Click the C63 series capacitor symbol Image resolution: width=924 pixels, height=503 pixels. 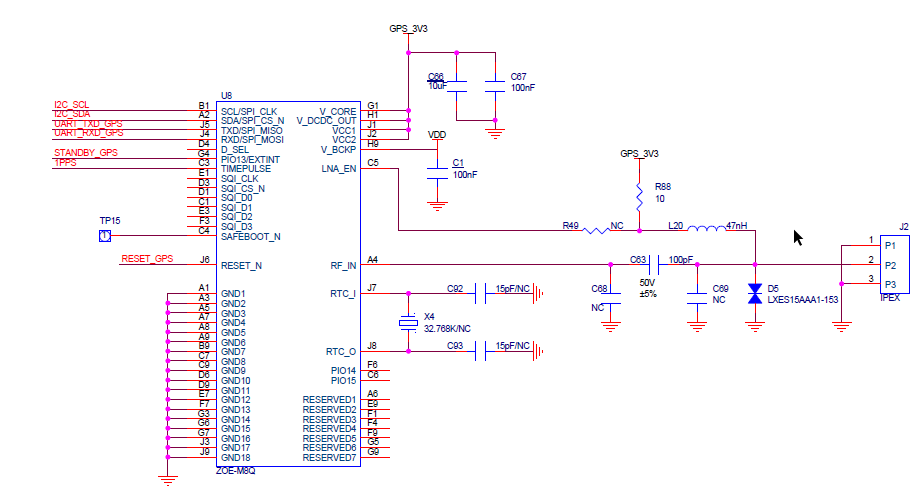[655, 265]
